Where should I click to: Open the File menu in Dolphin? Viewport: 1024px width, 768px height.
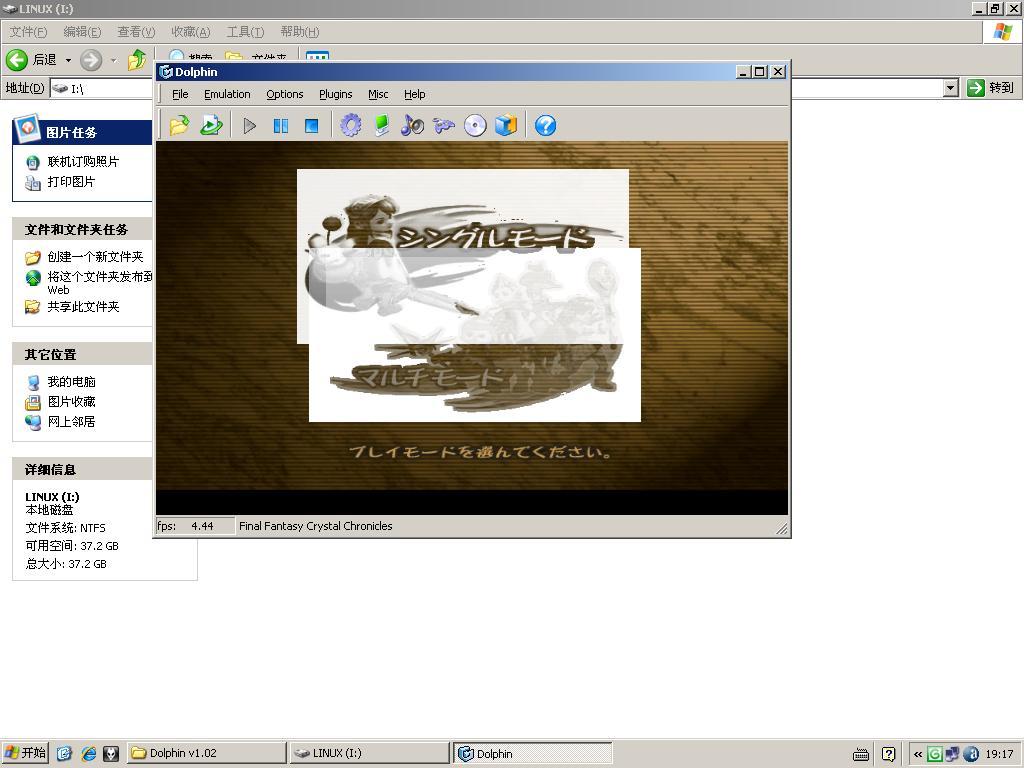[180, 94]
